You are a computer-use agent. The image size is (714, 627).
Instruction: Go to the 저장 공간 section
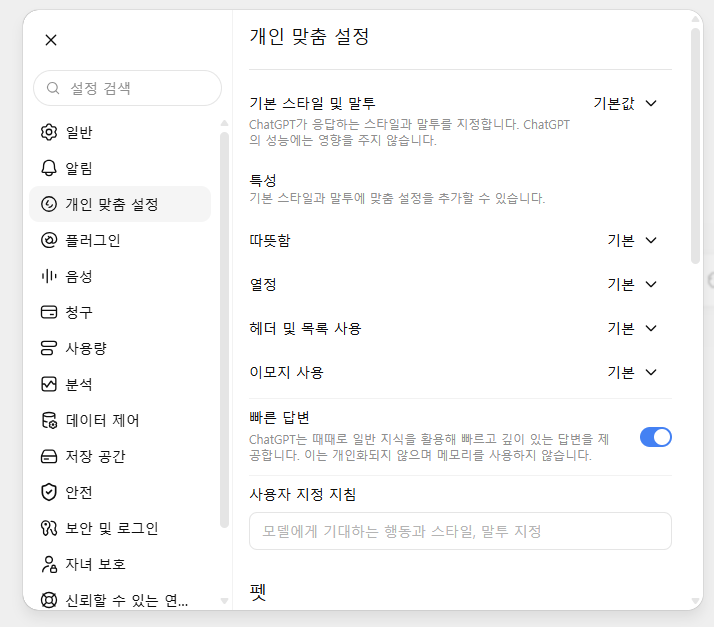coord(120,456)
